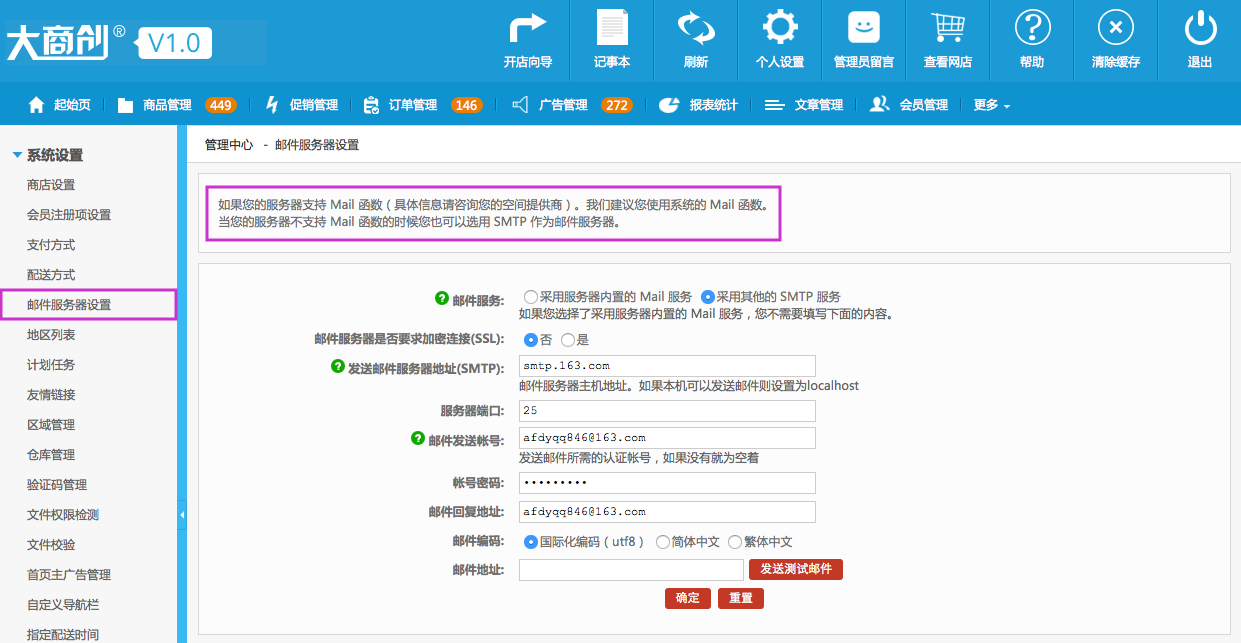Open 计划任务 in the sidebar

pyautogui.click(x=51, y=365)
